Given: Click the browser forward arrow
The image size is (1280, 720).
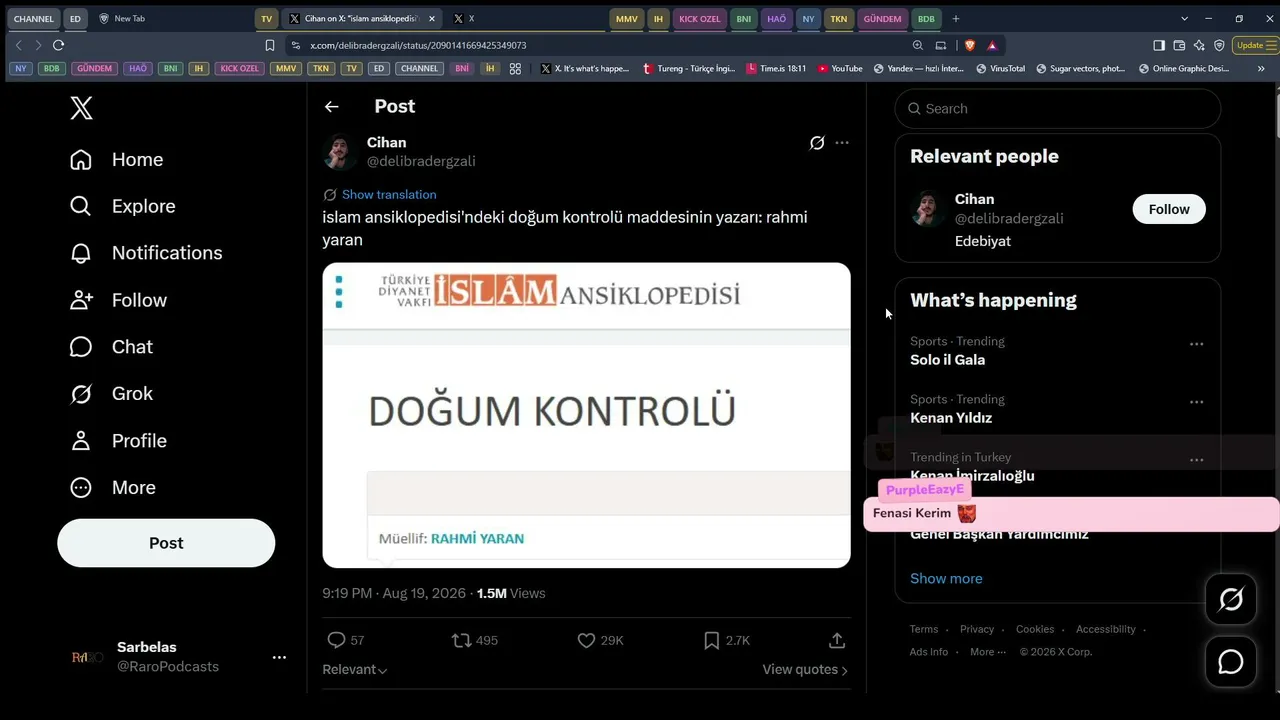Looking at the screenshot, I should point(38,45).
